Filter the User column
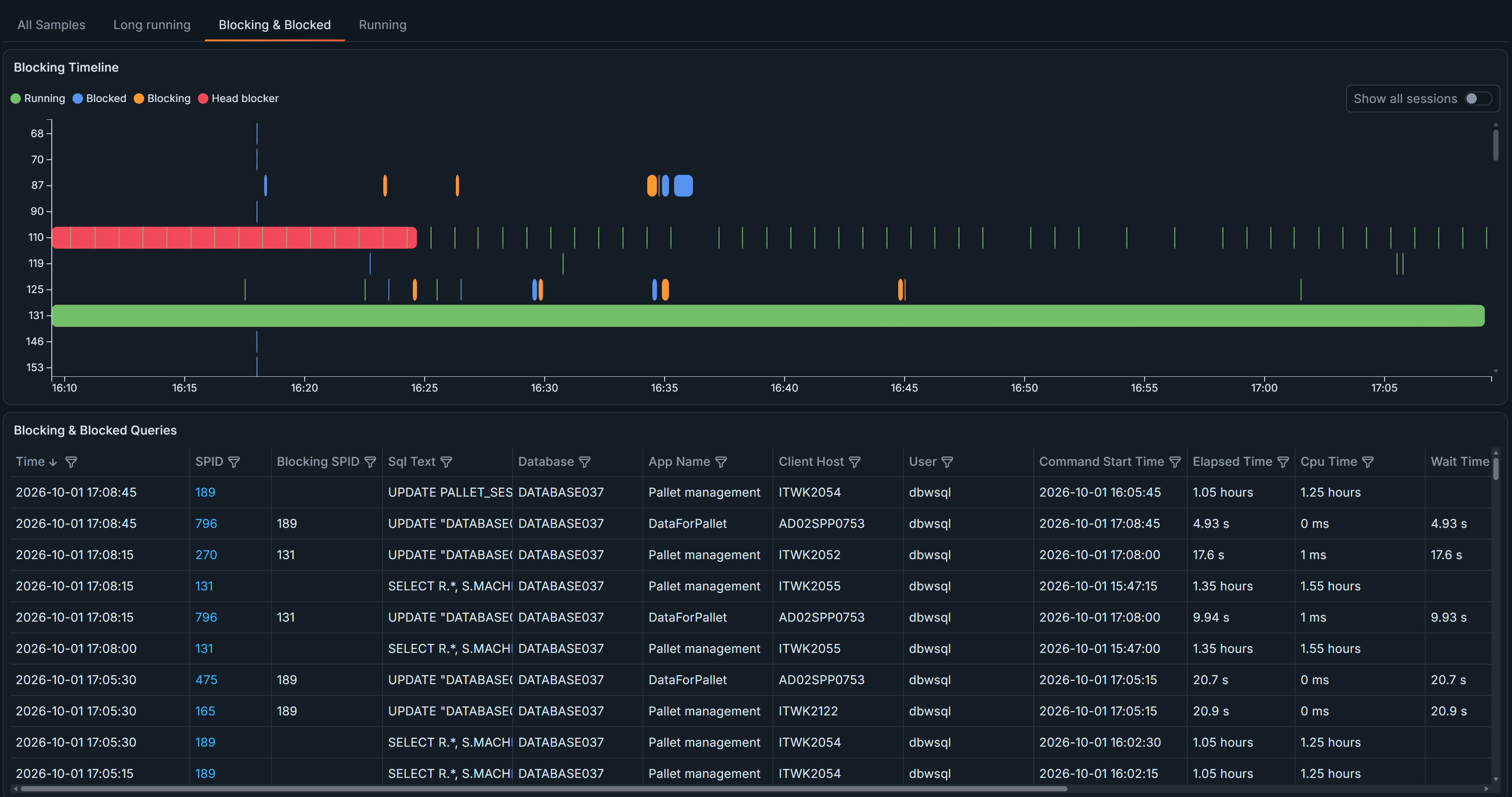Screen dimensions: 1512x797 click(x=947, y=462)
